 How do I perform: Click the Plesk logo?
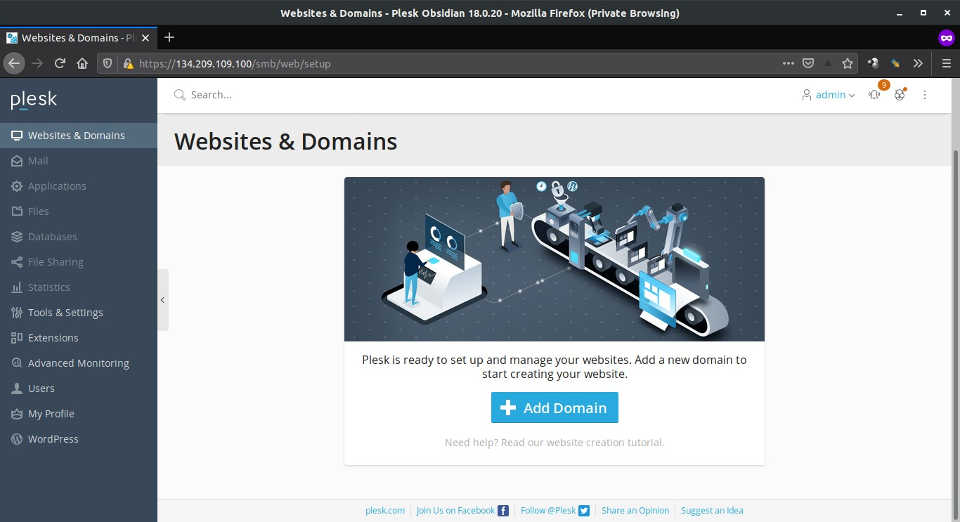tap(33, 99)
